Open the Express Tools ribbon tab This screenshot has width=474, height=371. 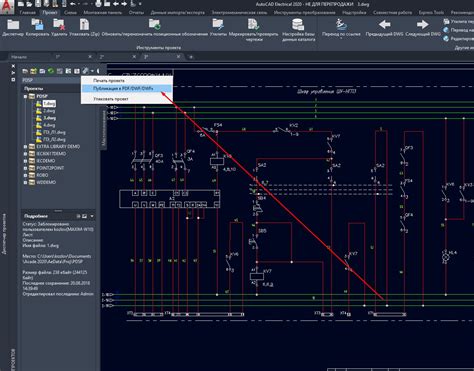pyautogui.click(x=431, y=13)
